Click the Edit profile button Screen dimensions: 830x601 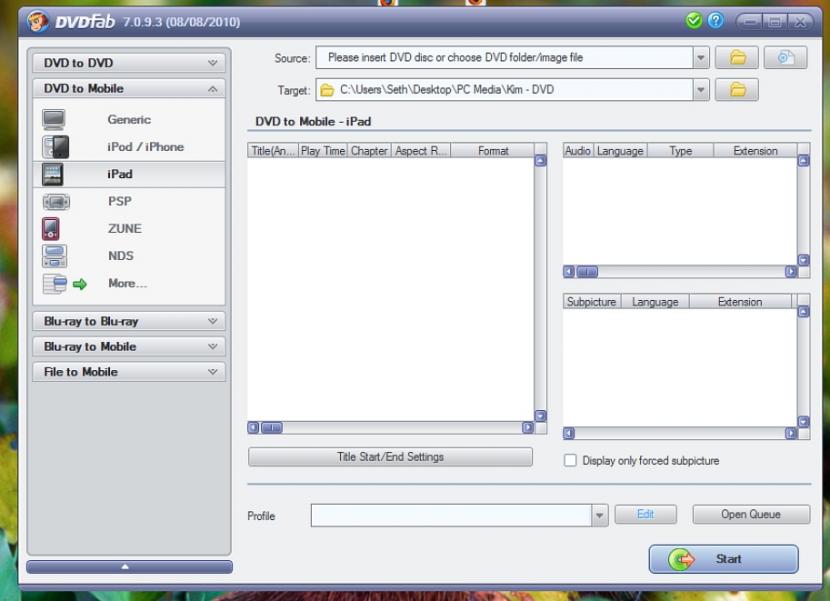coord(645,514)
